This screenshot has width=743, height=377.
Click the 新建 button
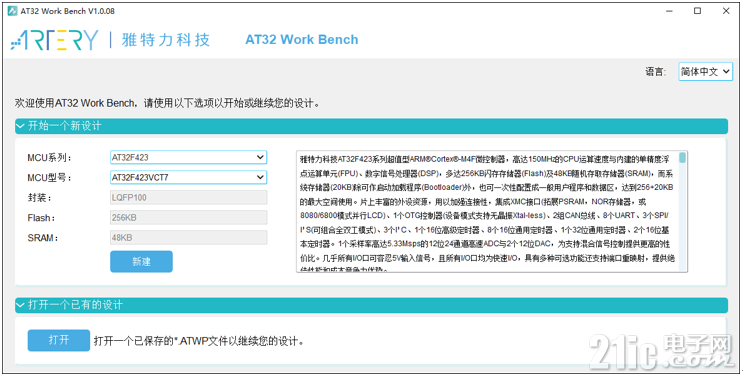pyautogui.click(x=141, y=261)
